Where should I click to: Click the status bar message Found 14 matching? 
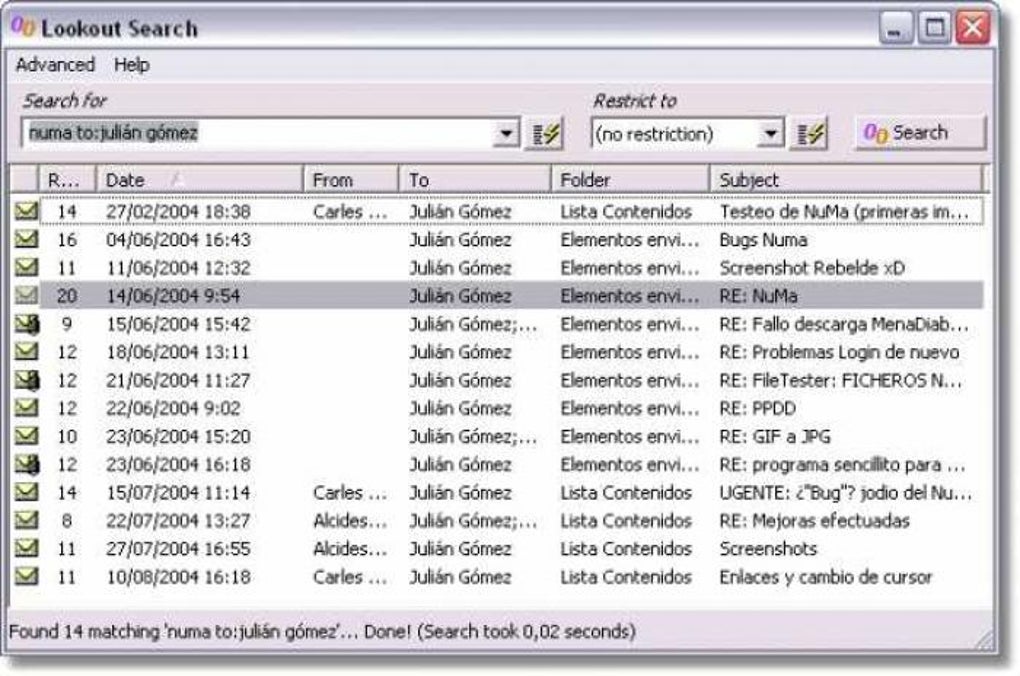(322, 631)
